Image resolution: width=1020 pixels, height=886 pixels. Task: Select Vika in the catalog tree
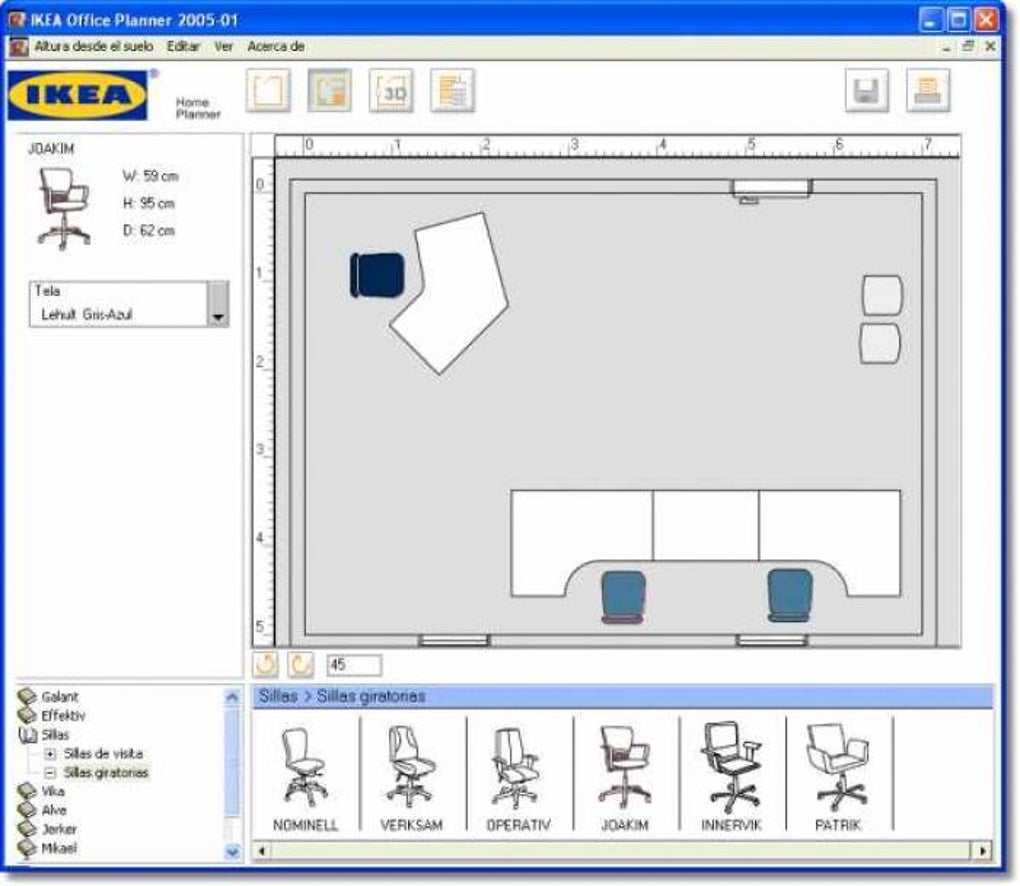tap(53, 792)
